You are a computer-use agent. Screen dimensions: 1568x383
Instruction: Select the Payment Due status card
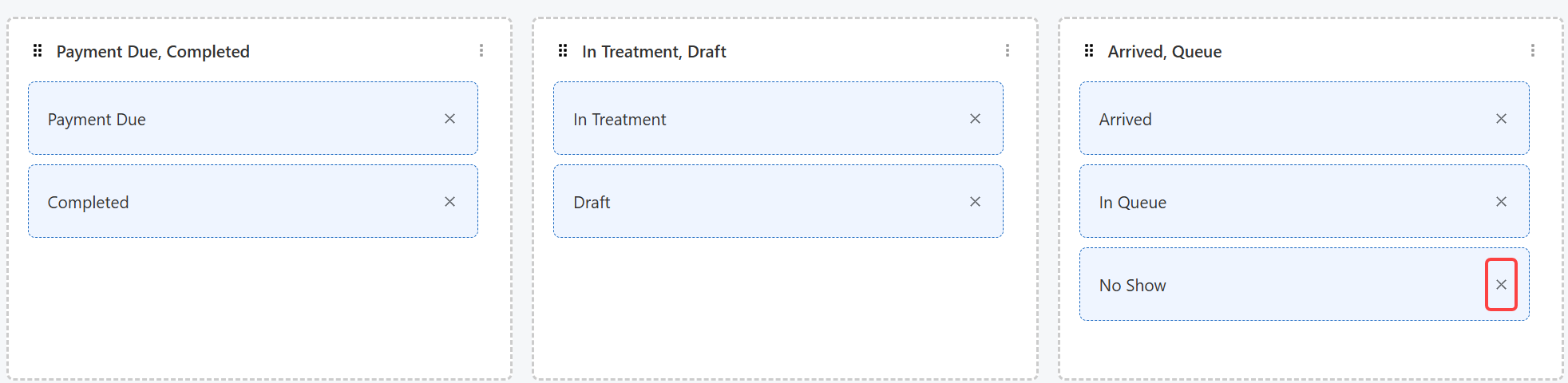click(x=240, y=119)
